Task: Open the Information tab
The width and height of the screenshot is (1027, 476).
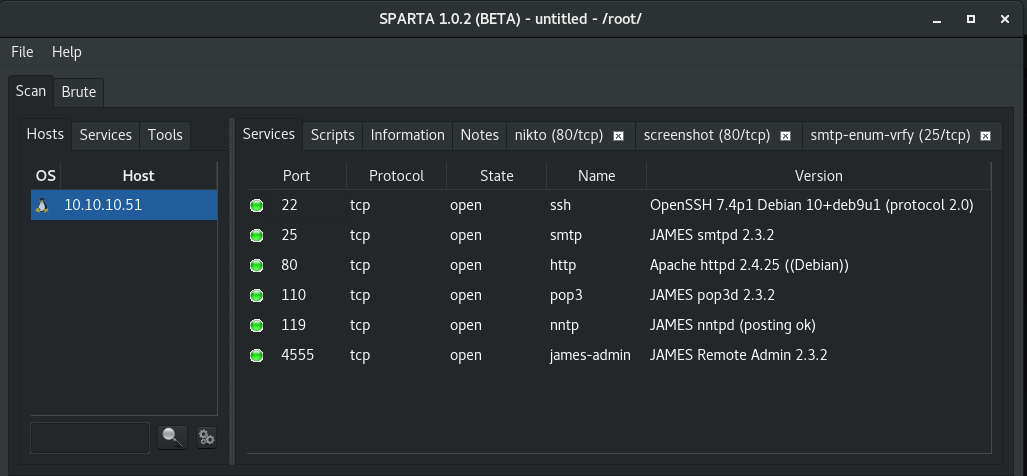Action: (407, 136)
